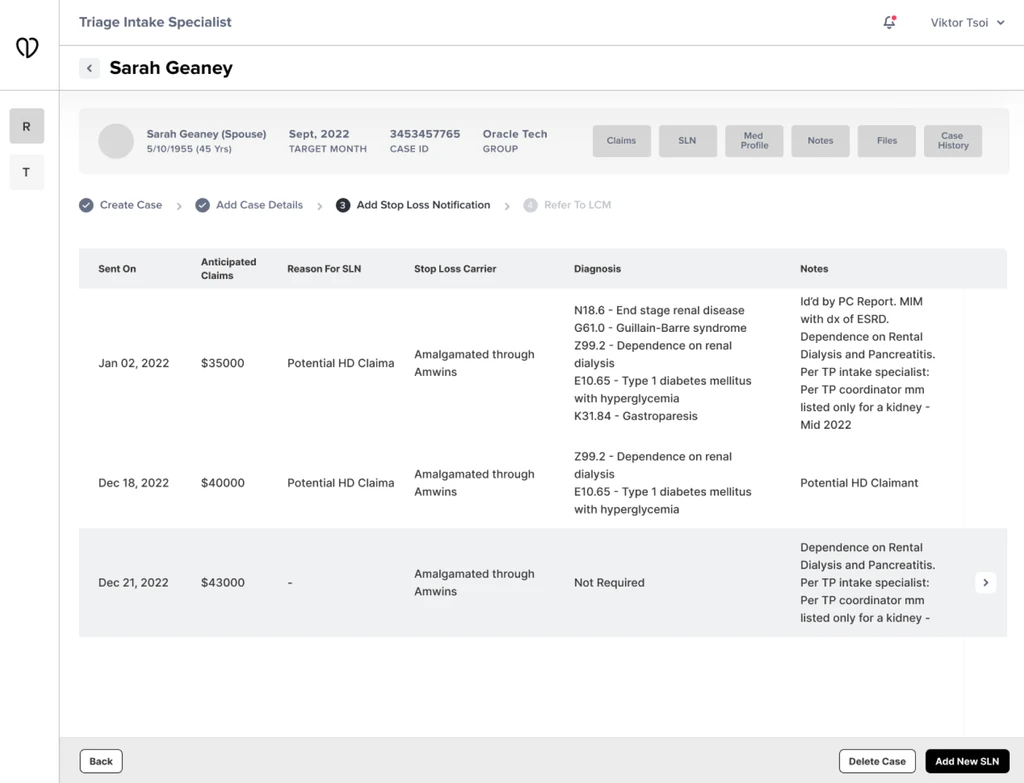1024x783 pixels.
Task: Expand the Dec 21, 2022 row arrow
Action: pos(985,583)
